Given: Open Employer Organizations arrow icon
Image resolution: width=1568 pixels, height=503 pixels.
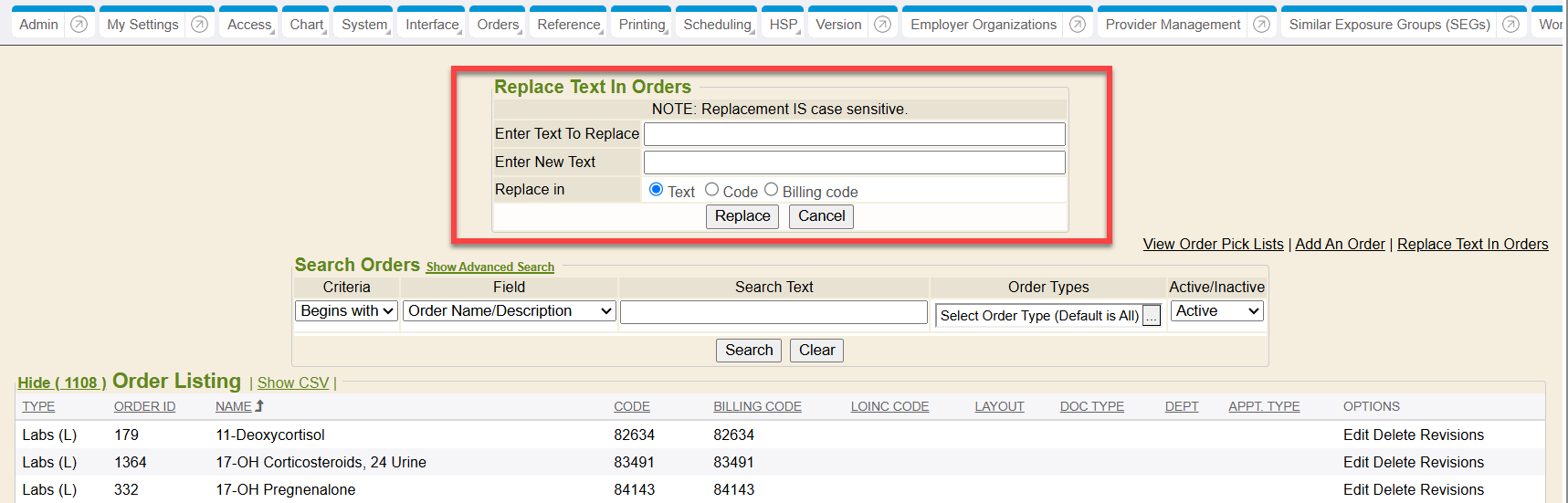Looking at the screenshot, I should tap(1078, 25).
